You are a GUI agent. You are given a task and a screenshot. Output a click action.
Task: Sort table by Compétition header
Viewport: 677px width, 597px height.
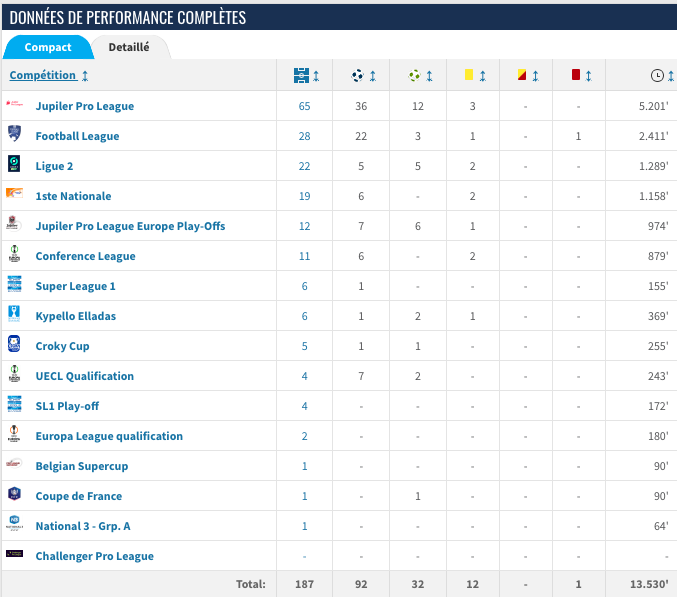(43, 76)
